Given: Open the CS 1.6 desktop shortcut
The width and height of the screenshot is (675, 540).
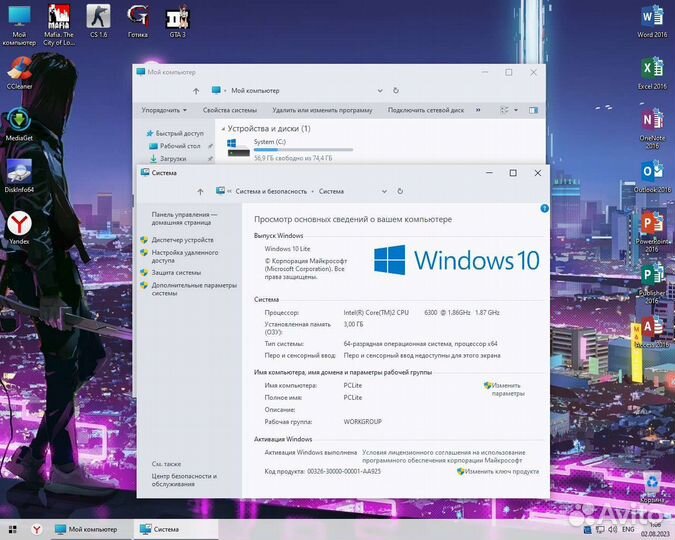Looking at the screenshot, I should (99, 21).
